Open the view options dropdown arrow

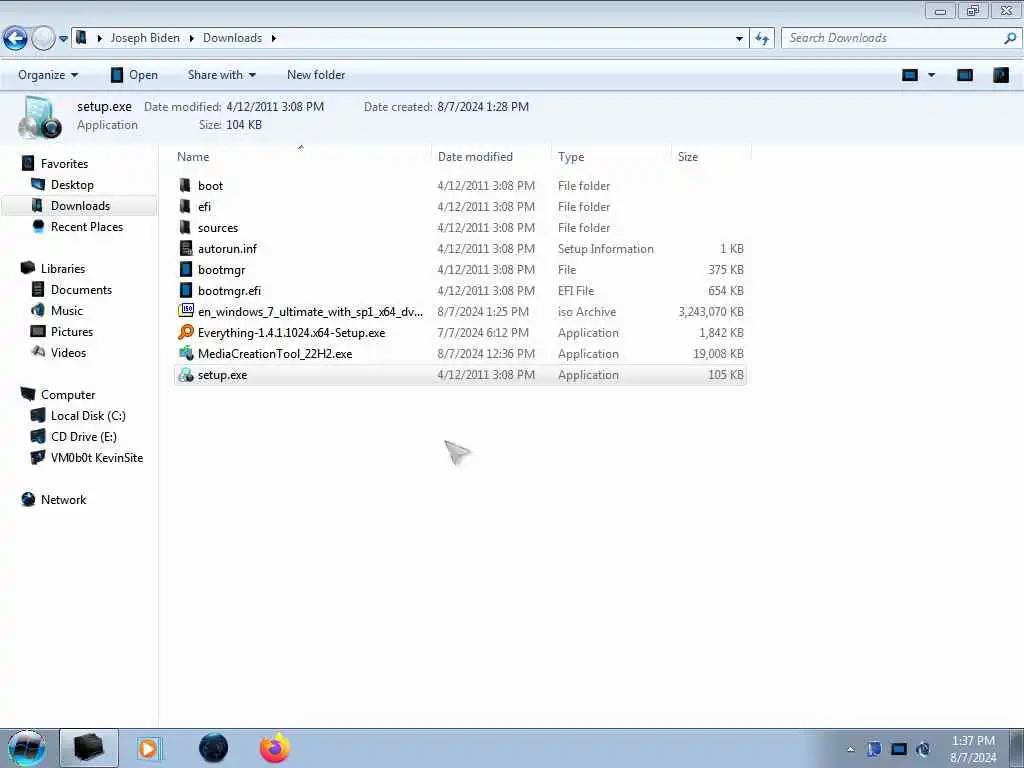pyautogui.click(x=931, y=75)
